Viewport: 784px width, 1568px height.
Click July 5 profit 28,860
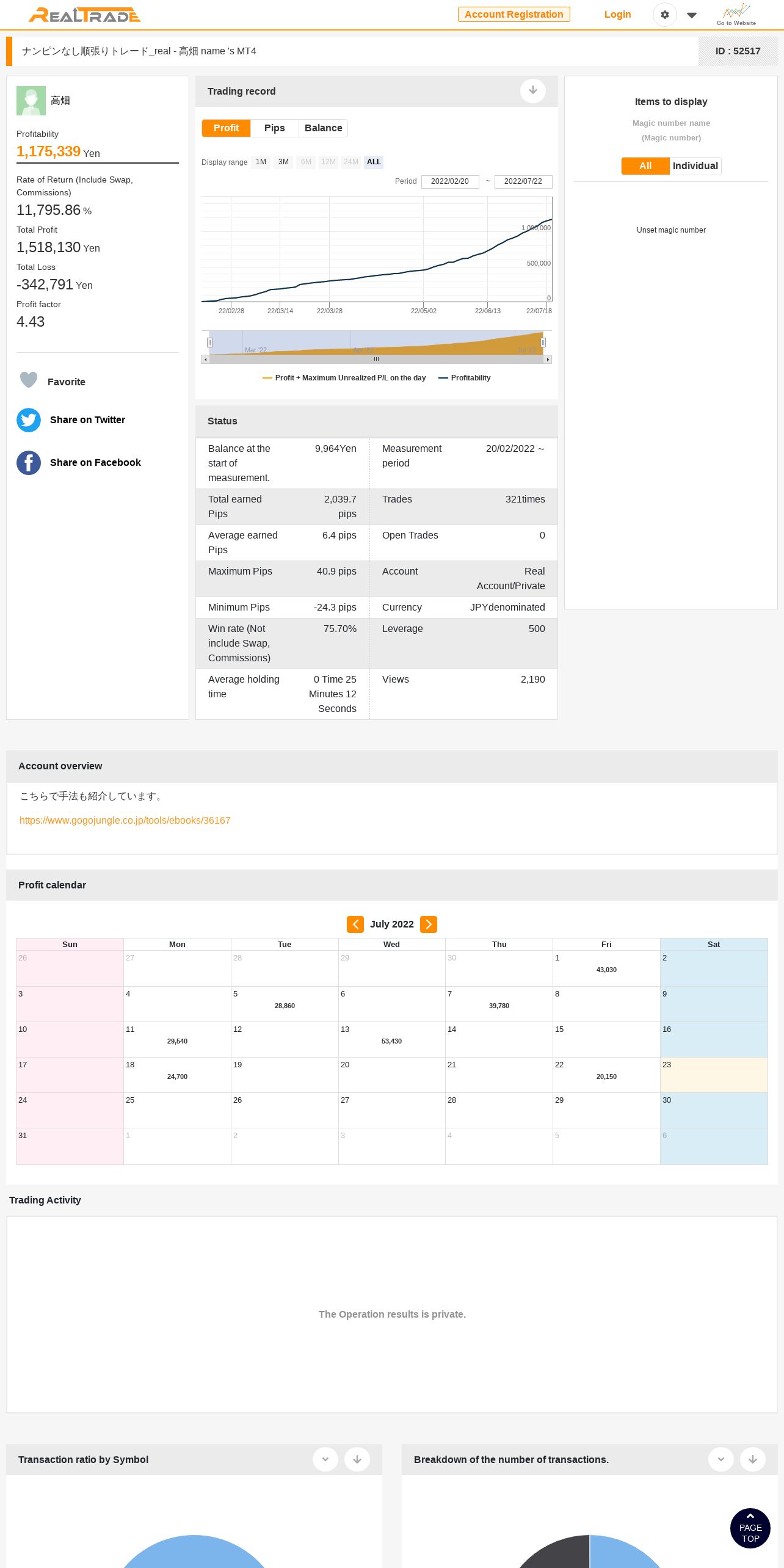pos(285,1006)
